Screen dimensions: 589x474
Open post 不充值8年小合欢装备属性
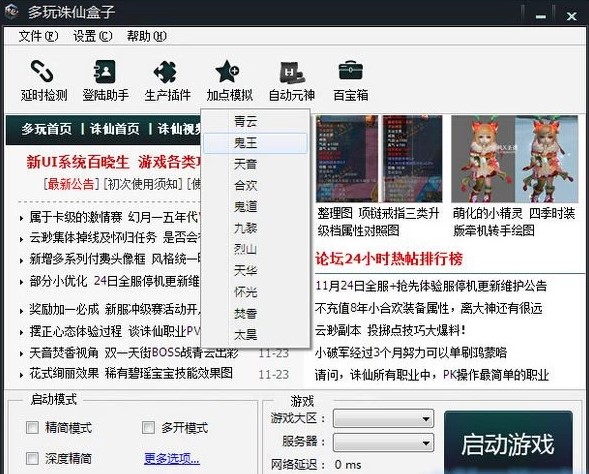429,309
